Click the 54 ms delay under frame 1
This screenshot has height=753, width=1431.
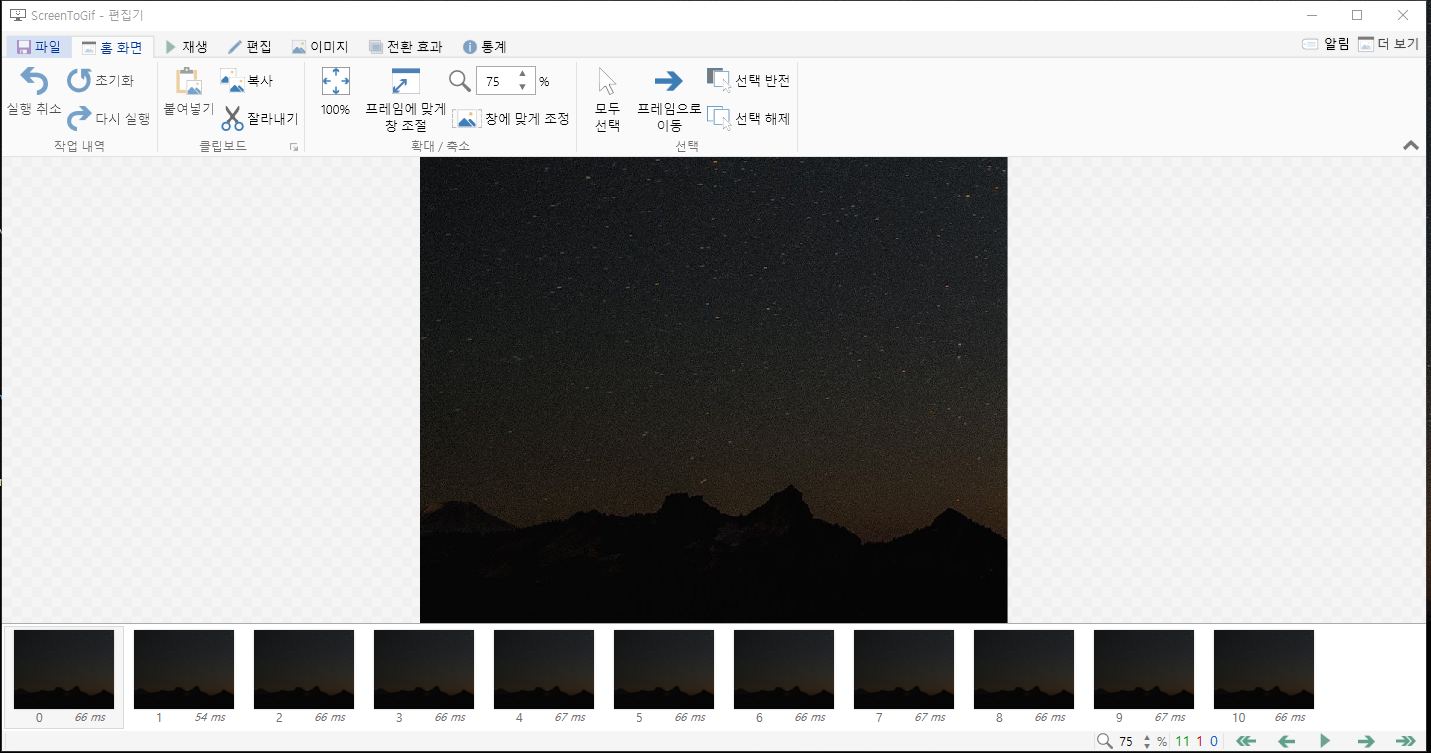[210, 718]
